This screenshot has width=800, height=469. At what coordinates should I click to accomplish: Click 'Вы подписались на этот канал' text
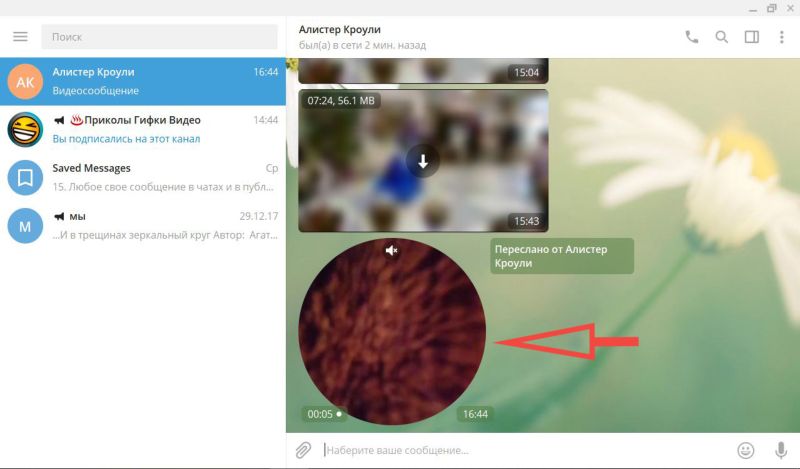126,139
